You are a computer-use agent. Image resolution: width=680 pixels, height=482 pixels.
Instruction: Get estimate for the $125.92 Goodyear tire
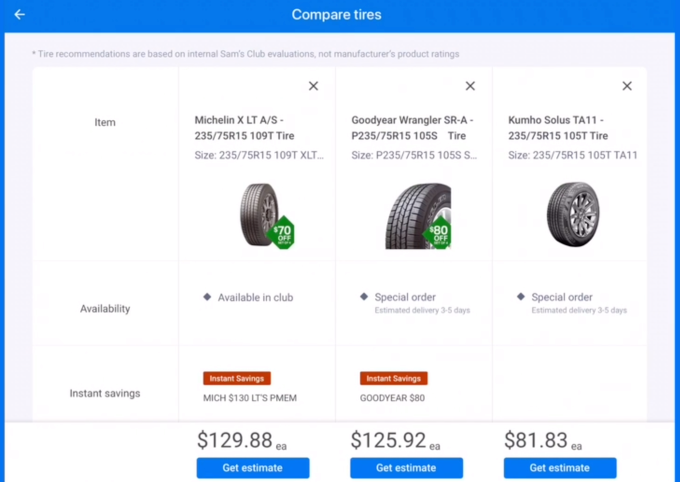pyautogui.click(x=406, y=468)
